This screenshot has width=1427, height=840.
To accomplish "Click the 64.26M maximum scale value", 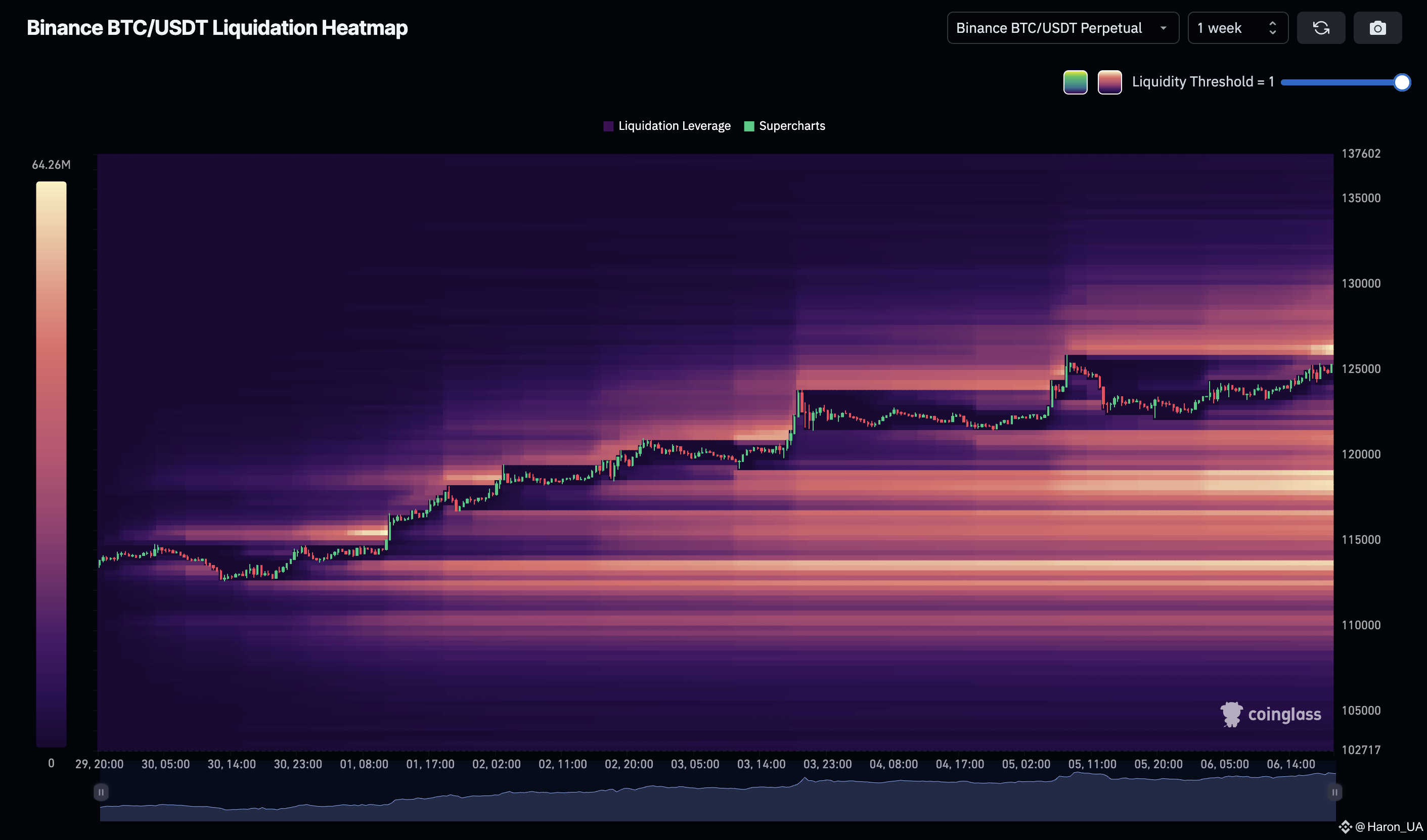I will click(51, 165).
